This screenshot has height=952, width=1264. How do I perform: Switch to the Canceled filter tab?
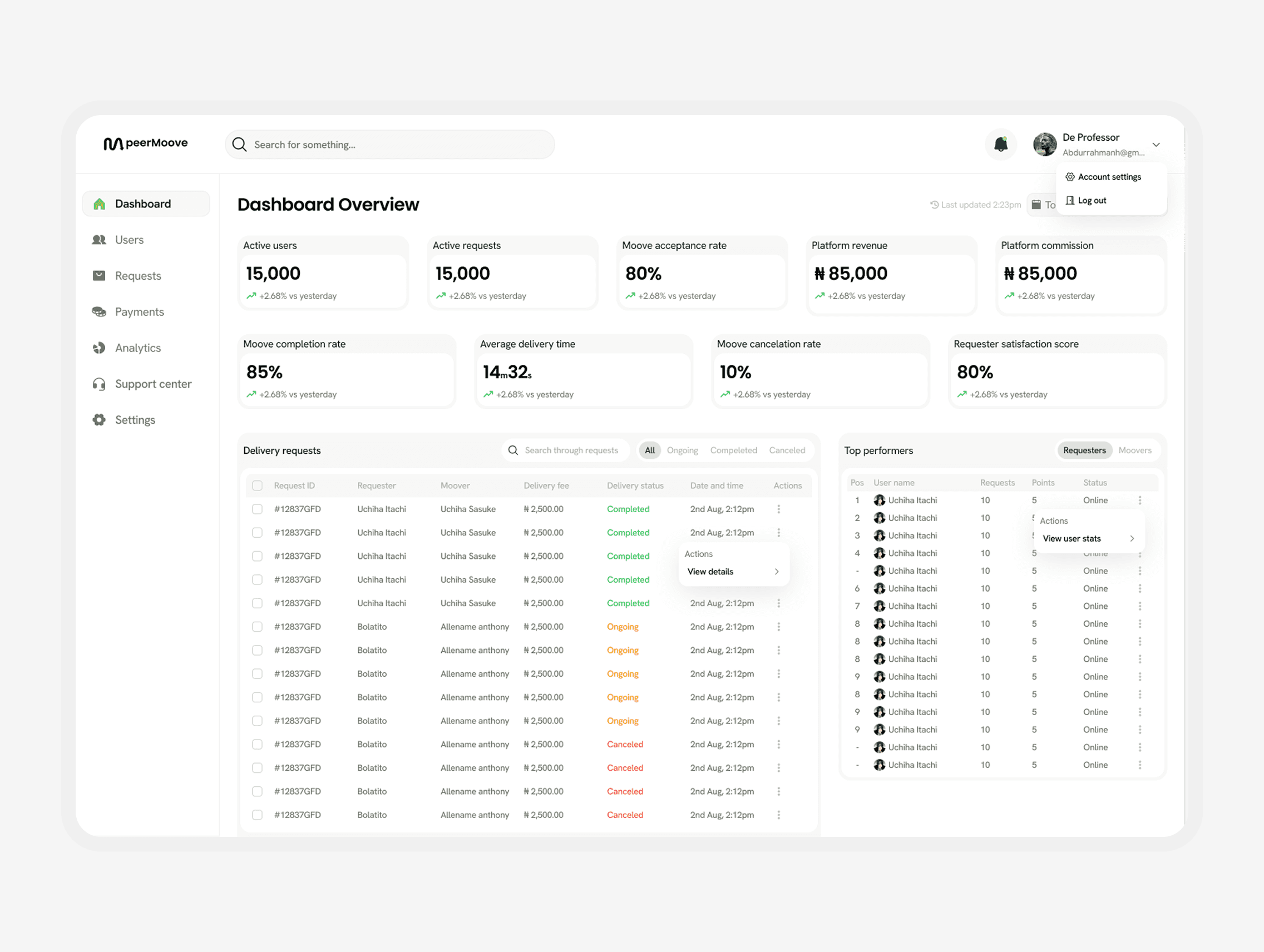[787, 450]
